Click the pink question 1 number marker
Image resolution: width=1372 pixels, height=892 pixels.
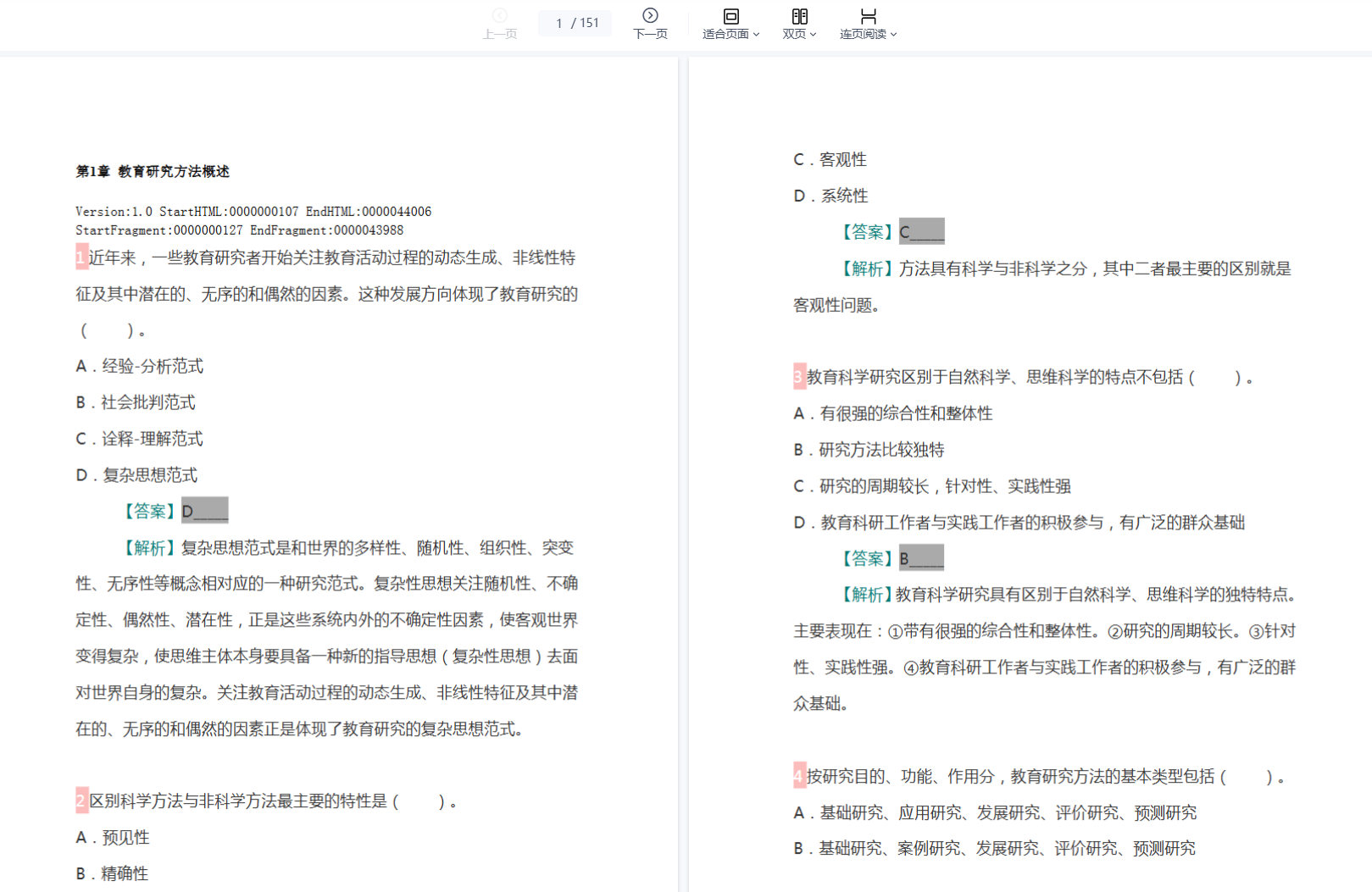[x=81, y=258]
